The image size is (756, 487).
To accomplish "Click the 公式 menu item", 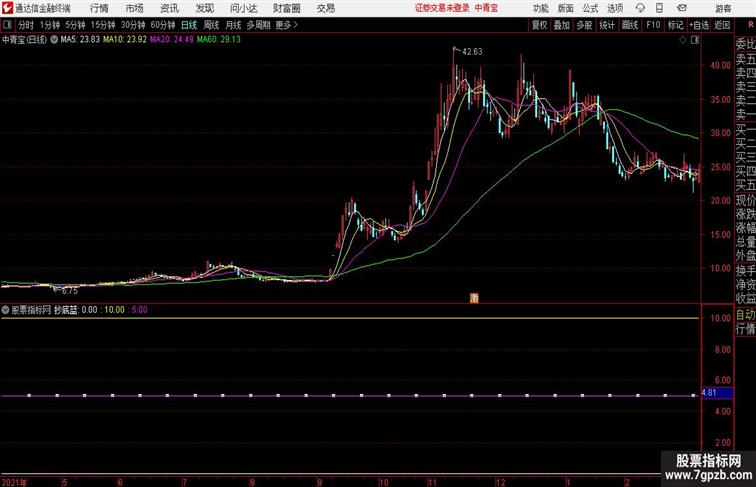I will pyautogui.click(x=590, y=8).
